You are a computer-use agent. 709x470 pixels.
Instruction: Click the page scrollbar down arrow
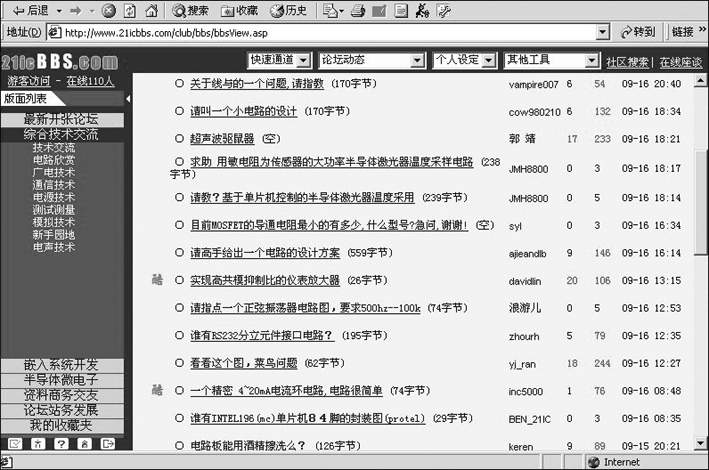point(700,443)
